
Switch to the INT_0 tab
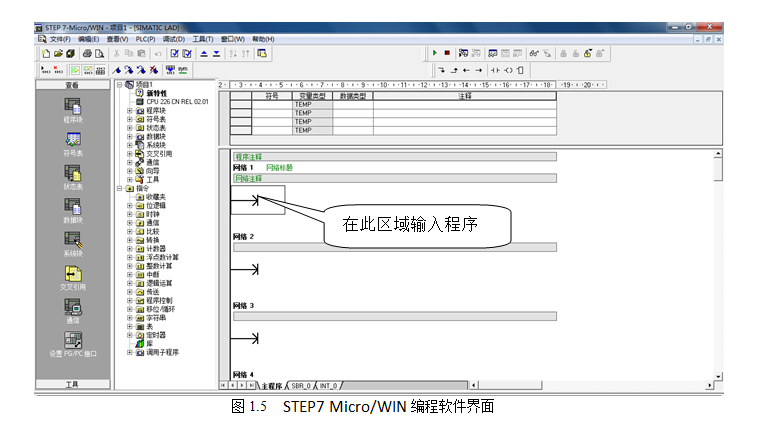pos(329,386)
